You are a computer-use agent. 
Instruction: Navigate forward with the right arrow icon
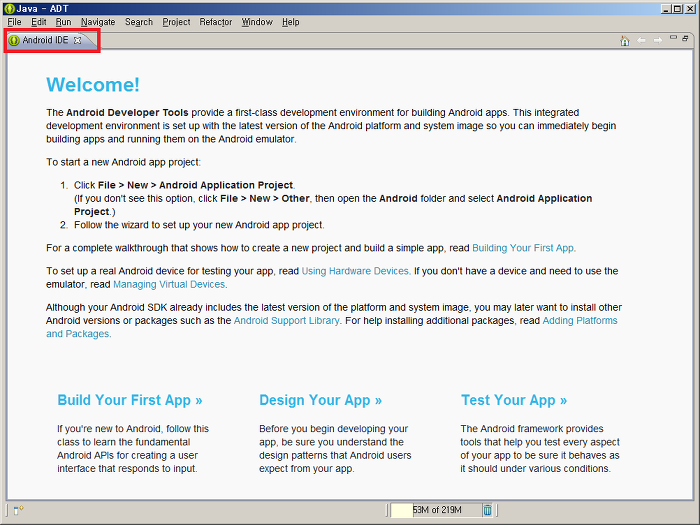[658, 41]
